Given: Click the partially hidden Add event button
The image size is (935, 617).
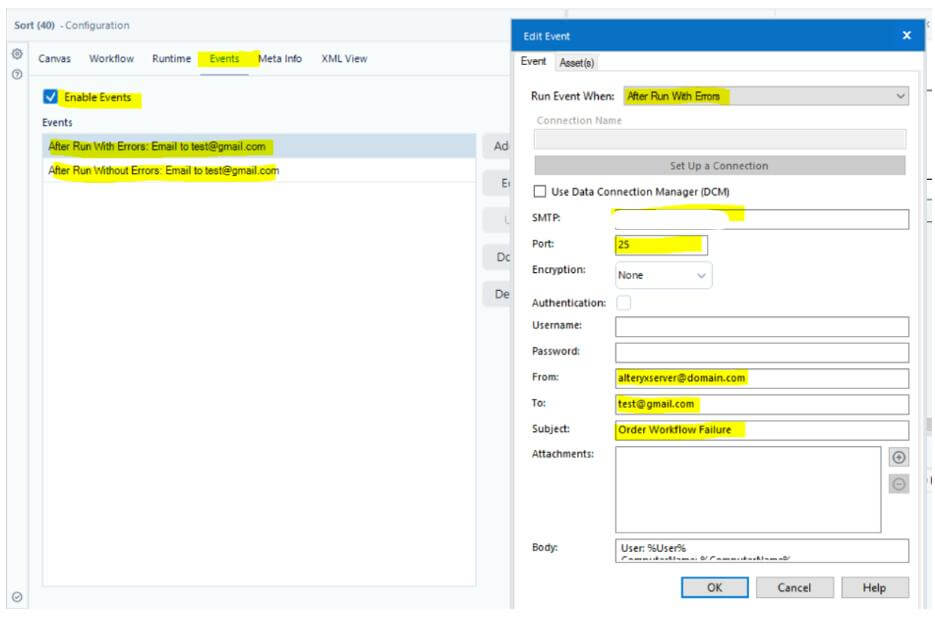Looking at the screenshot, I should tap(497, 146).
